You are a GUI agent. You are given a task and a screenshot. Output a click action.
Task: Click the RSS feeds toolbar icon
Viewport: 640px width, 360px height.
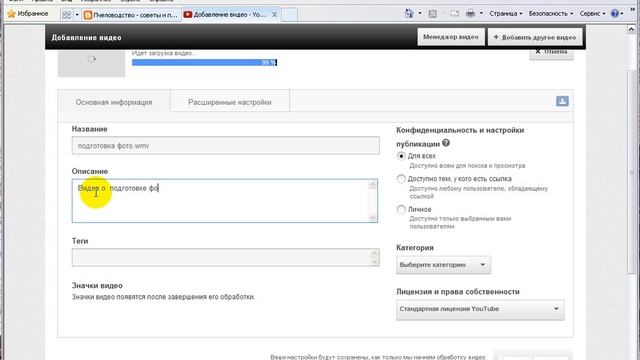pos(433,13)
